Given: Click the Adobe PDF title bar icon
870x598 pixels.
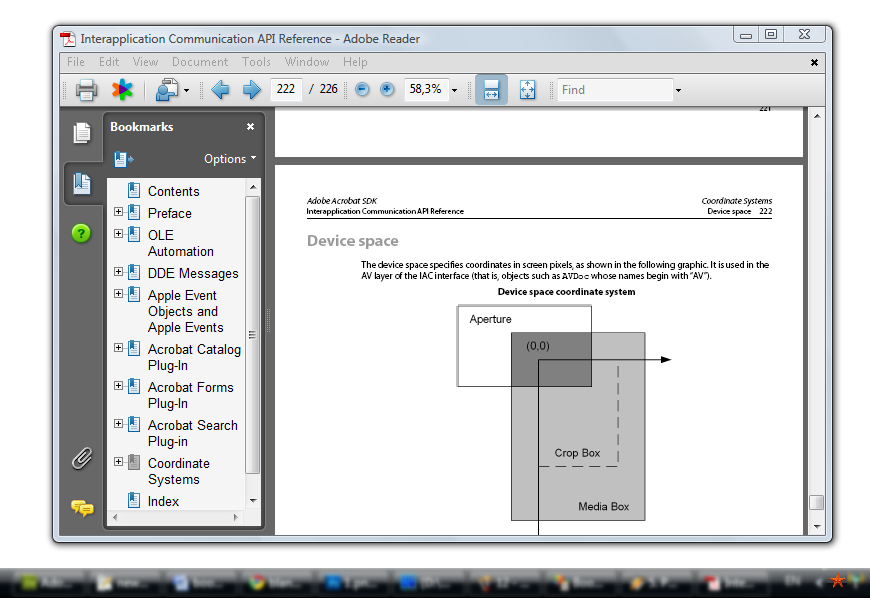Looking at the screenshot, I should 68,39.
